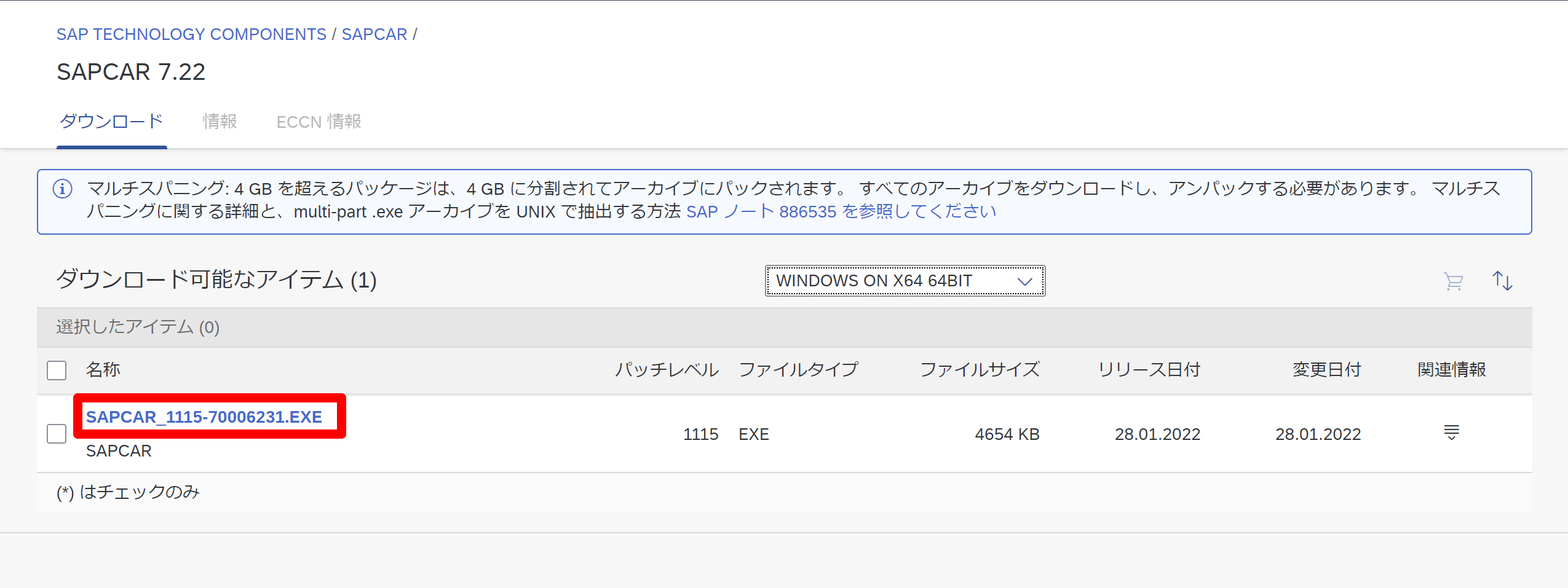Open related info icon for the SAPCAR row

[x=1451, y=432]
